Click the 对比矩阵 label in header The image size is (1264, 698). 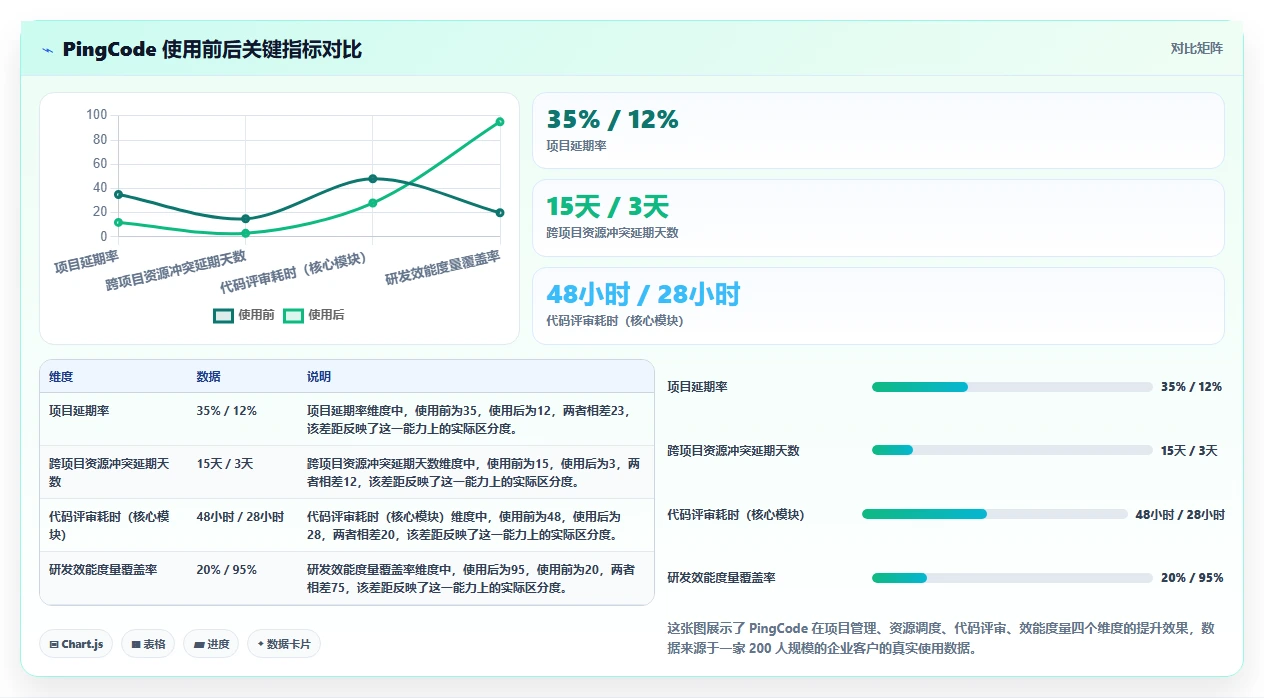tap(1196, 48)
